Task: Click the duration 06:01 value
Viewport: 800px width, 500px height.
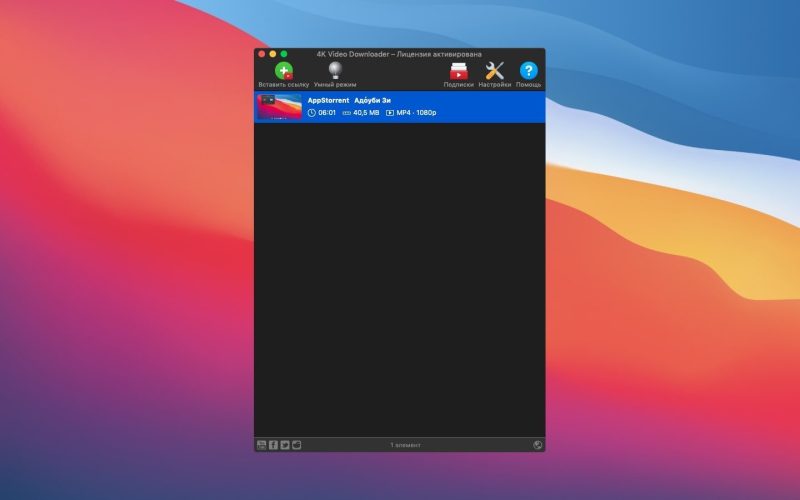Action: (x=327, y=113)
